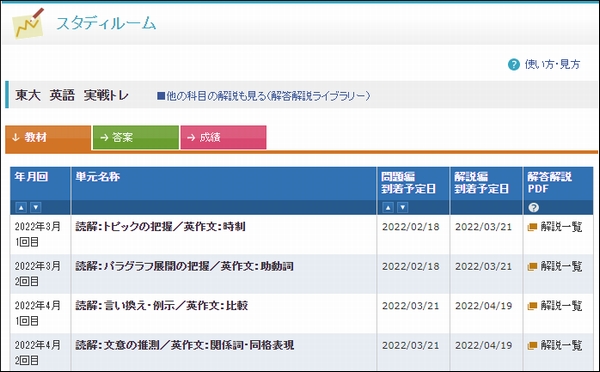Click 2022/04/19 date in April 1回目 row
Viewport: 600px width, 372px height.
(484, 306)
